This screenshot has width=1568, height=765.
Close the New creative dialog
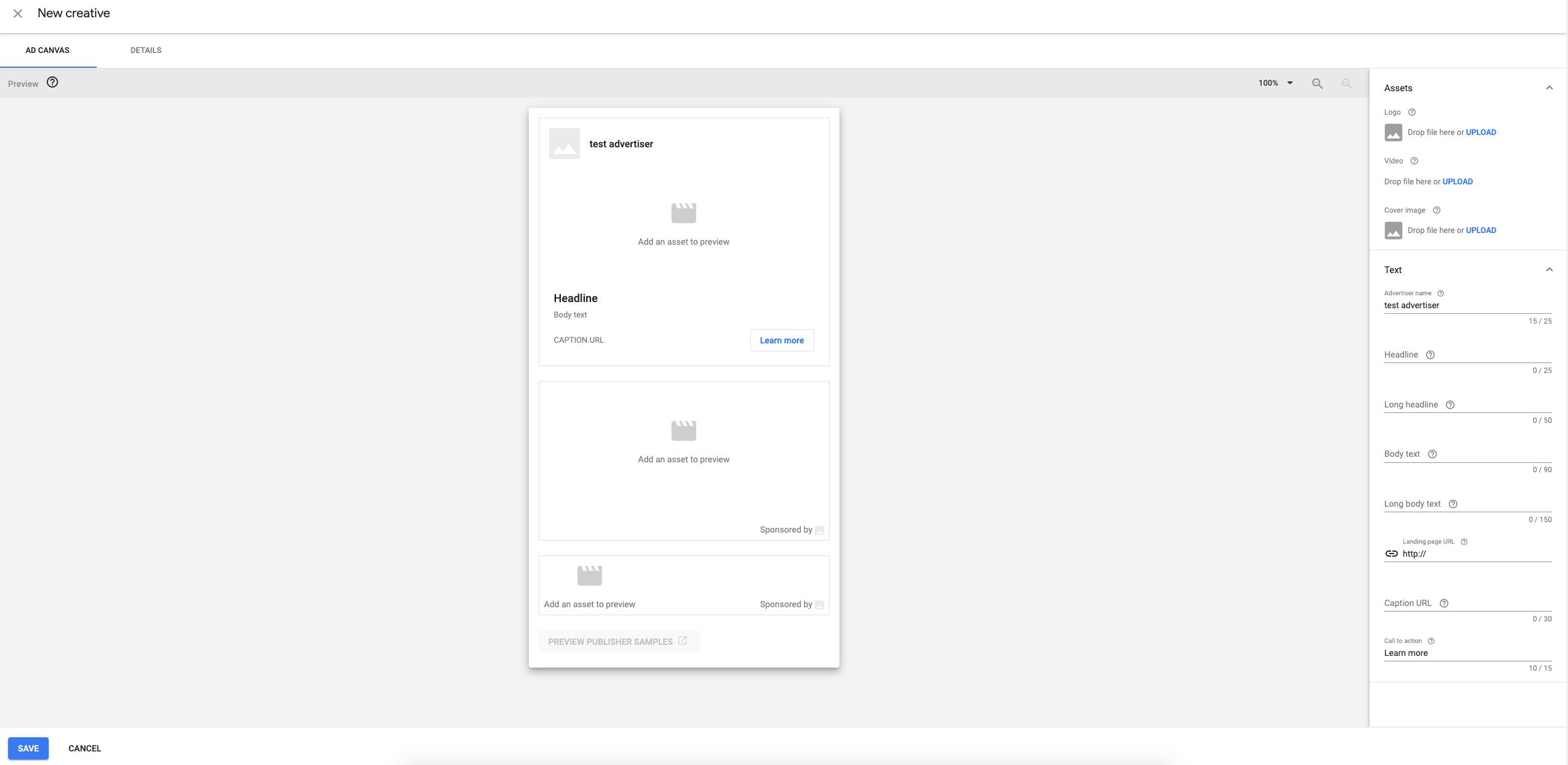18,14
